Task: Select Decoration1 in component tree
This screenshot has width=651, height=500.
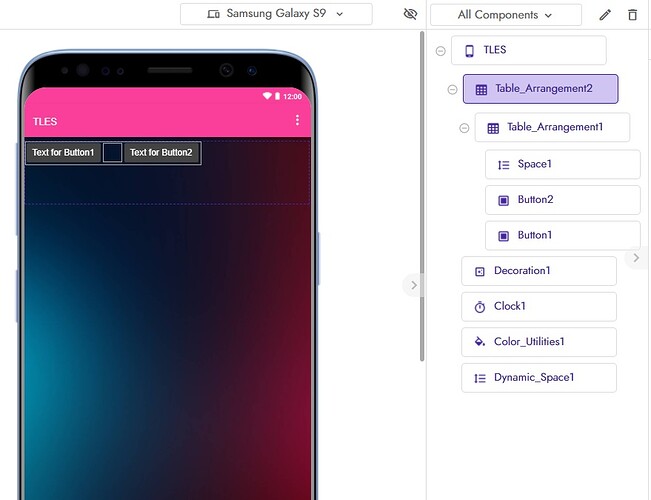Action: (539, 271)
